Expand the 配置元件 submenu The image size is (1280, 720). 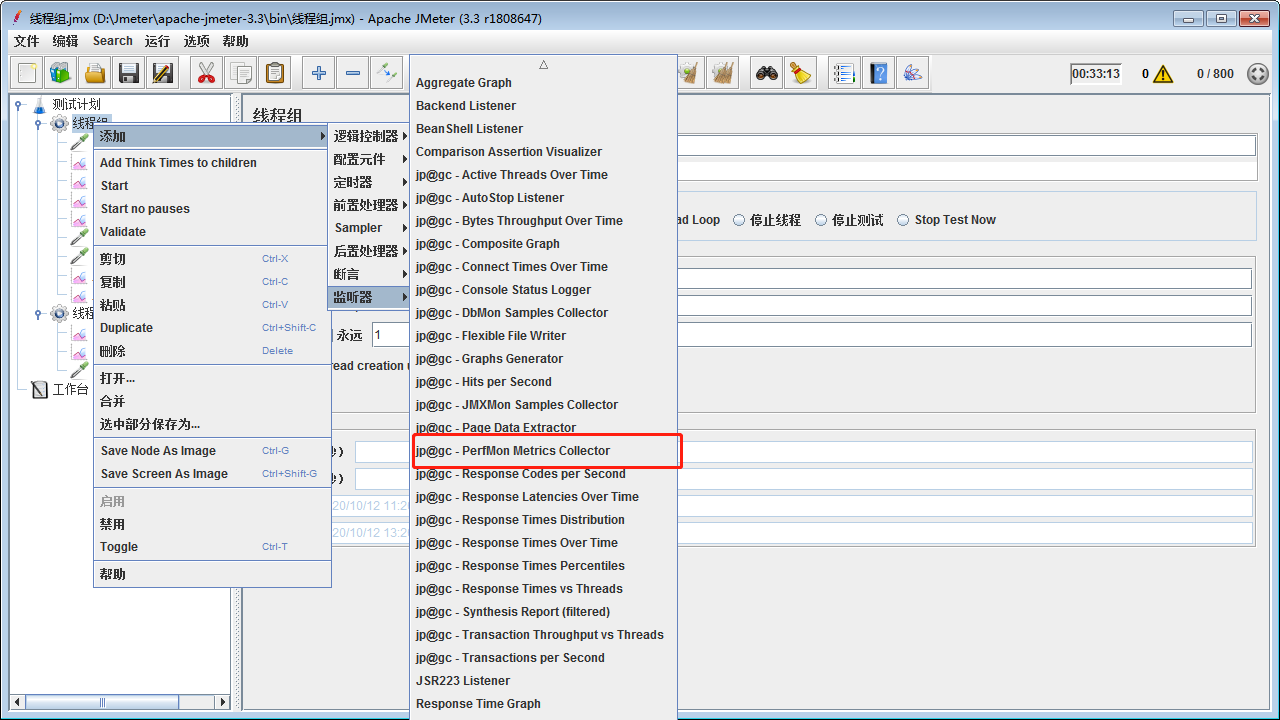point(370,159)
